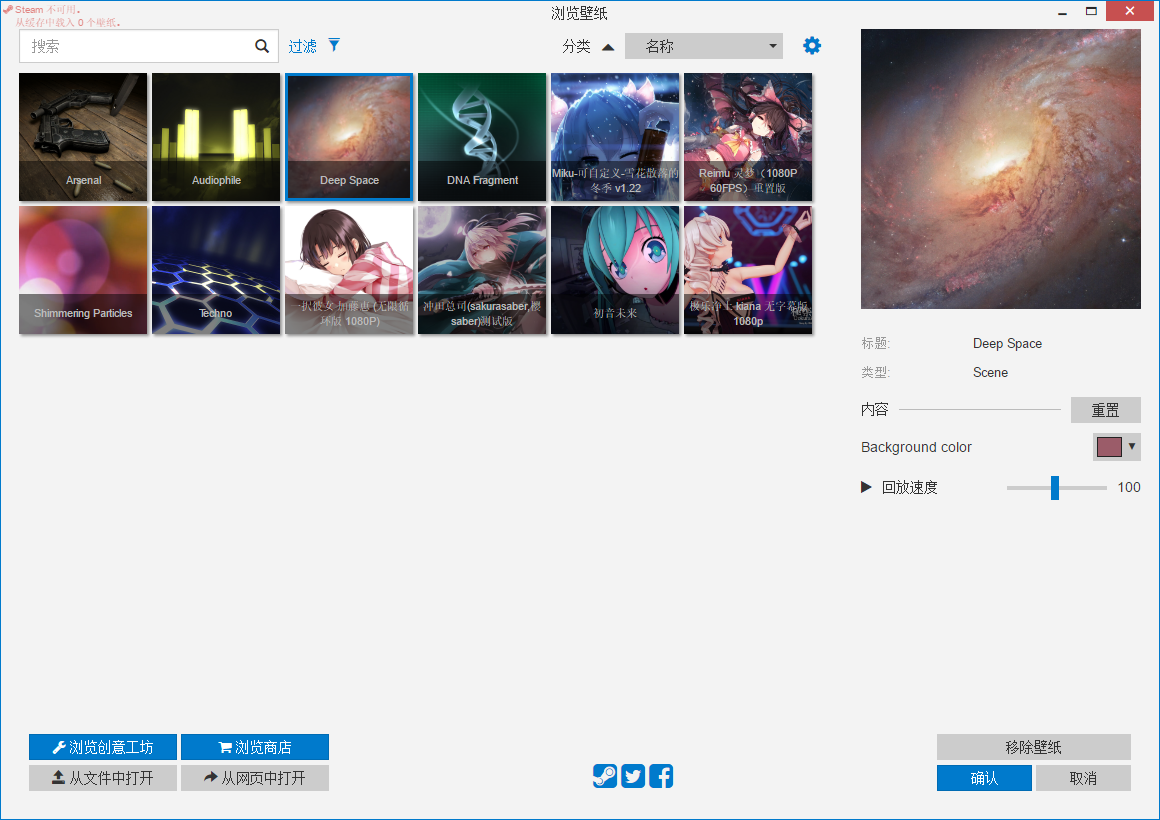Click the 浏览商店 button
This screenshot has width=1160, height=820.
pyautogui.click(x=255, y=747)
